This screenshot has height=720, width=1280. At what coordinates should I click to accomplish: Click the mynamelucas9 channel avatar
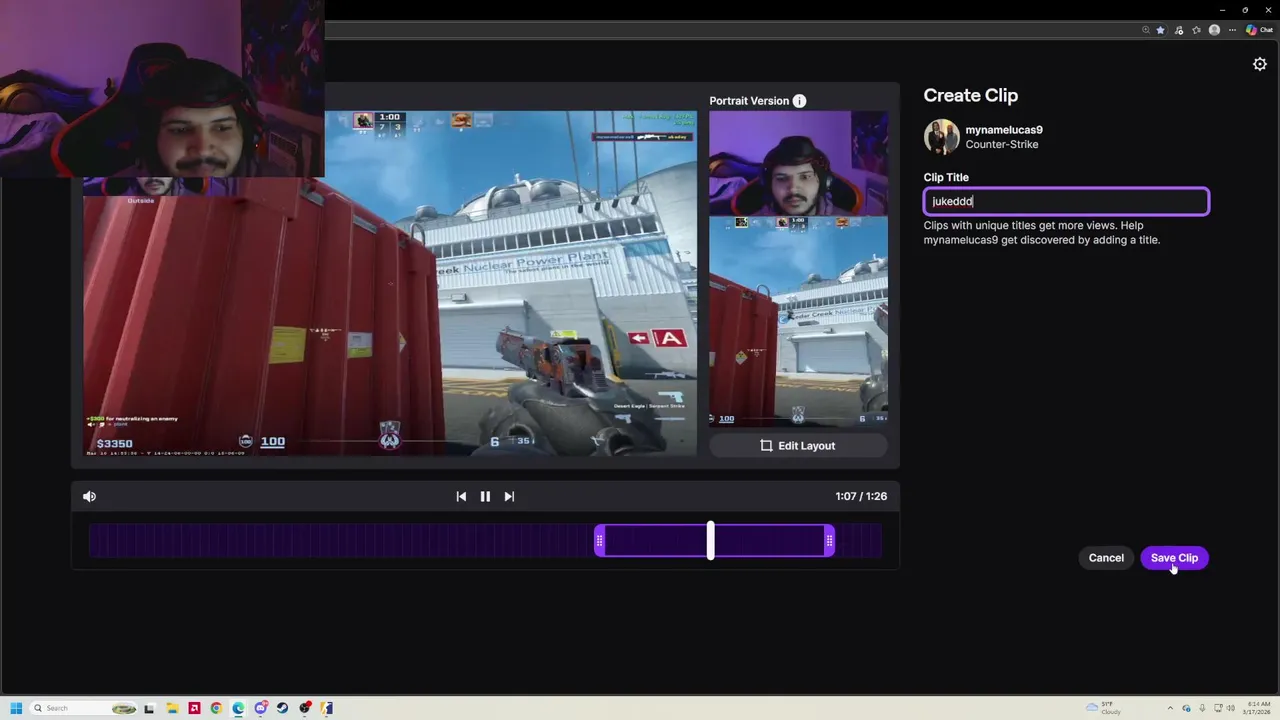pos(941,137)
